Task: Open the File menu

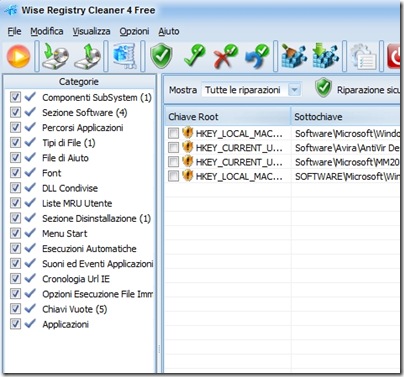Action: [x=14, y=31]
